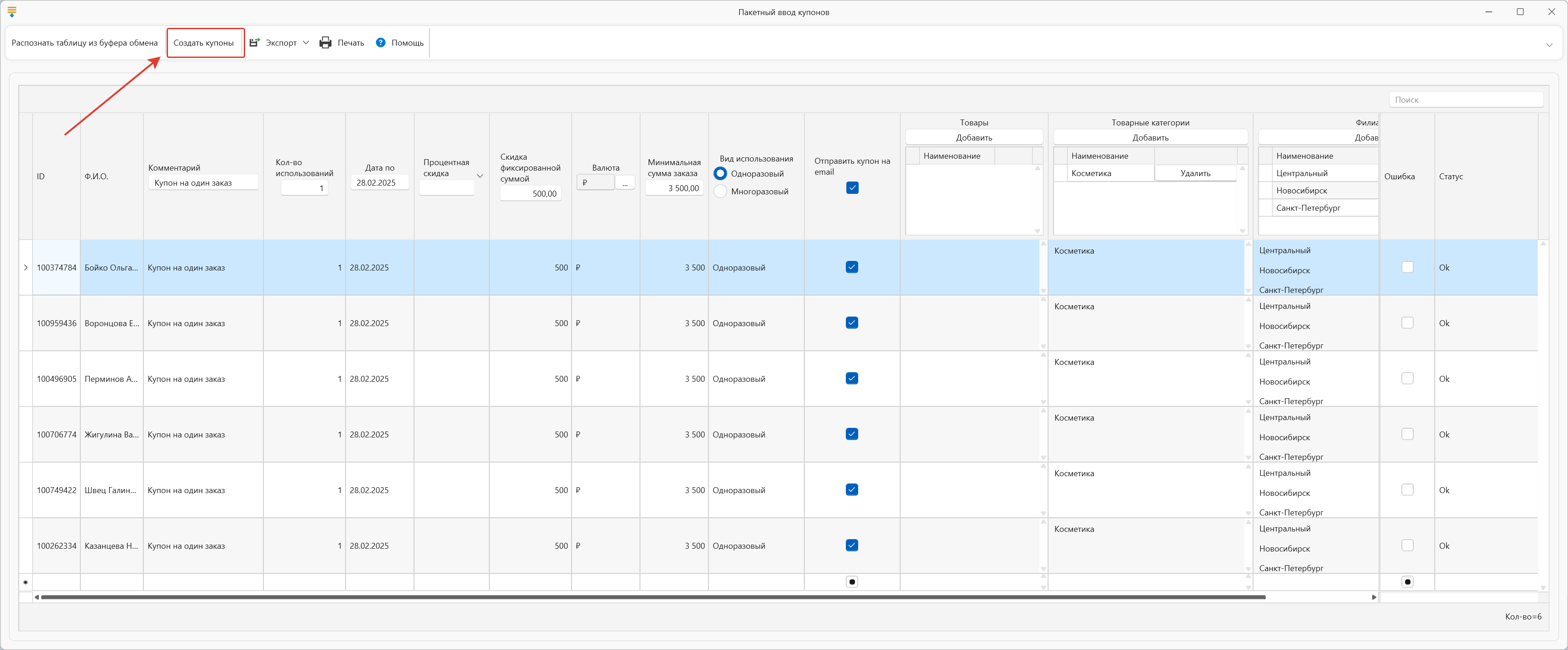
Task: Toggle email checkbox for Перминов row
Action: (x=852, y=378)
